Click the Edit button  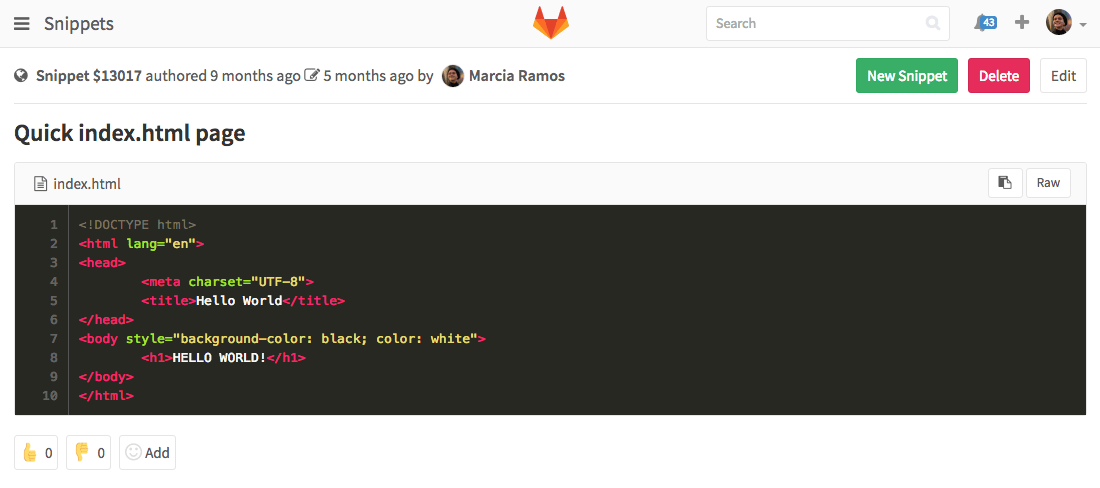[1063, 76]
